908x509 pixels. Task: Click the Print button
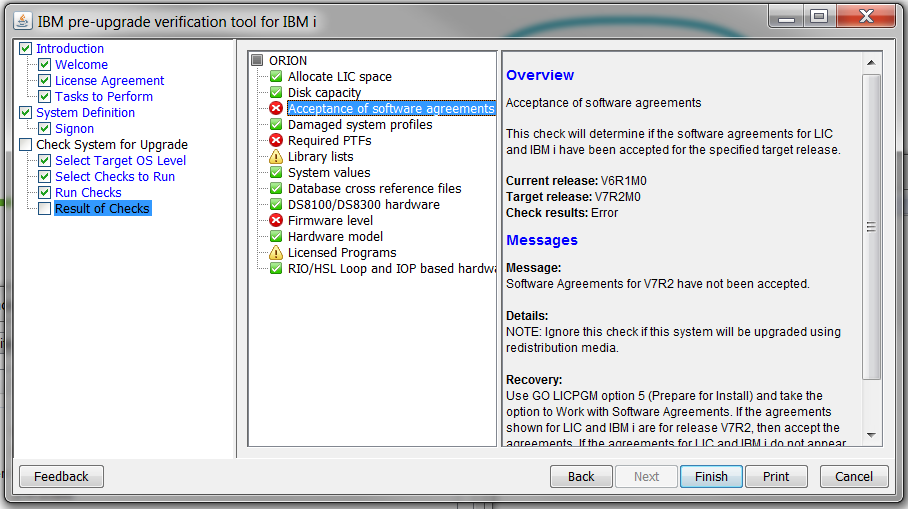click(776, 477)
